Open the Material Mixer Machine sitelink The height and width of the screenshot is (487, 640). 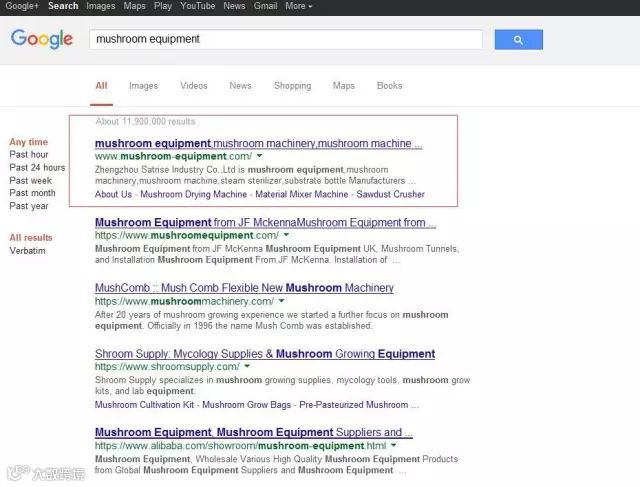[302, 194]
